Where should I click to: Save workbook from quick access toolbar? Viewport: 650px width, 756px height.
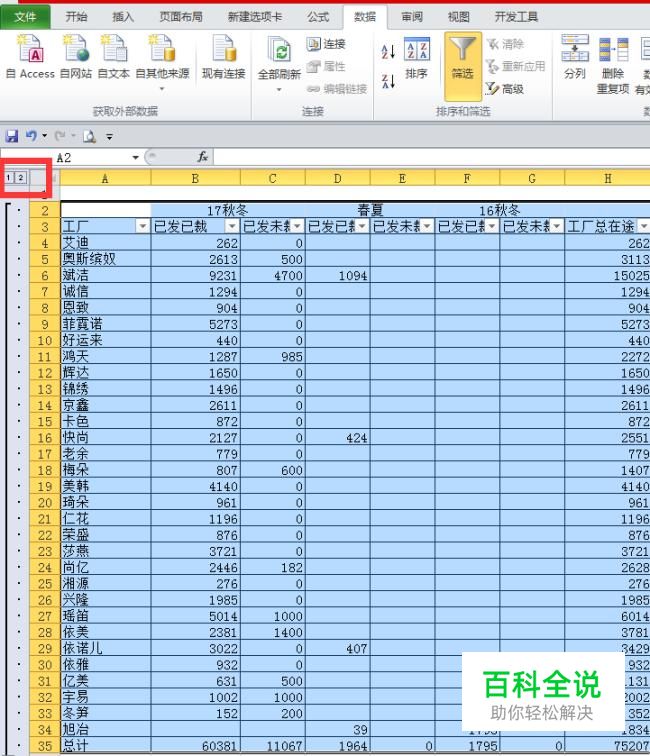click(12, 136)
